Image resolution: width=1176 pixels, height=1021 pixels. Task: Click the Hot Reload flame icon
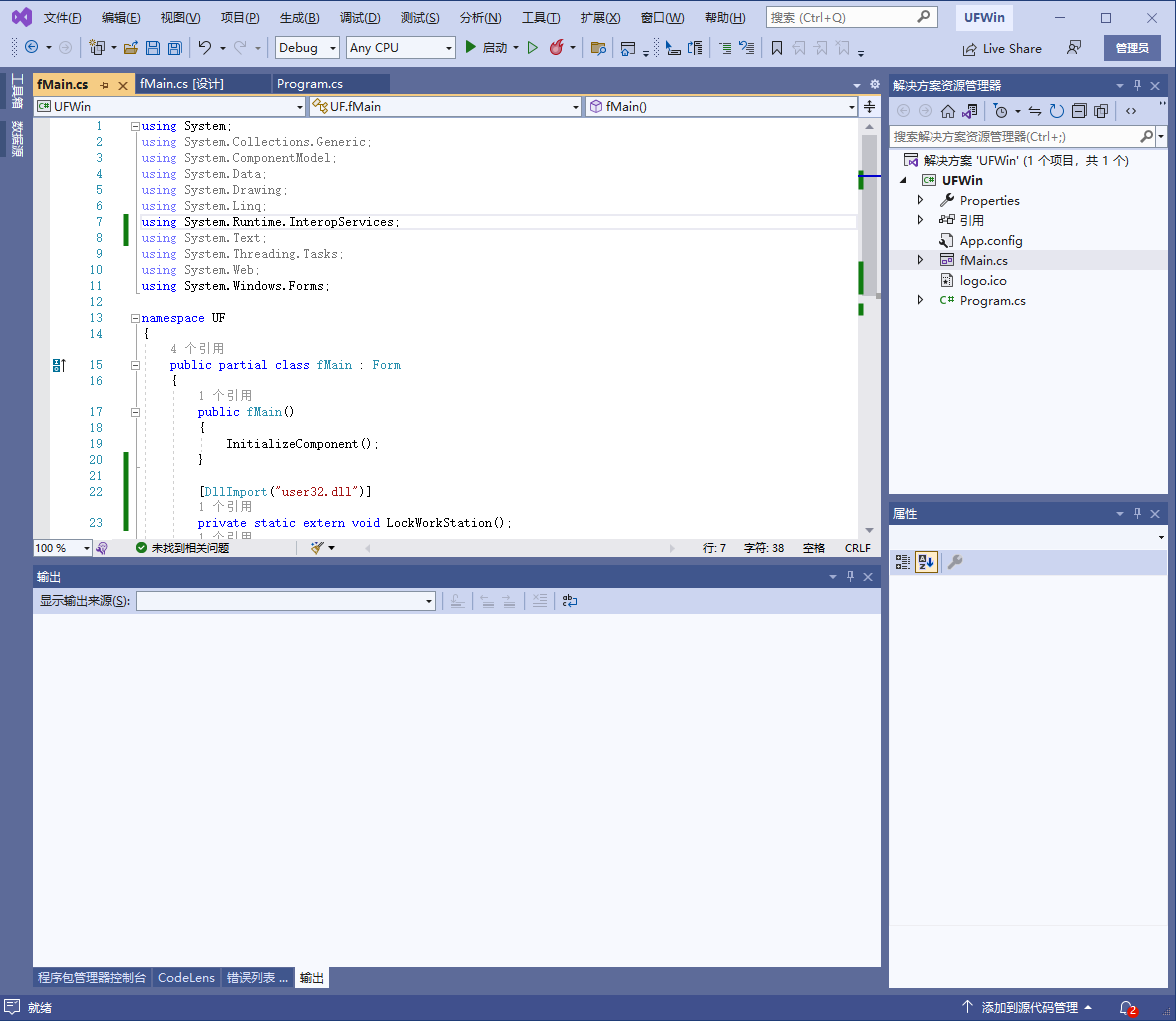[x=556, y=47]
